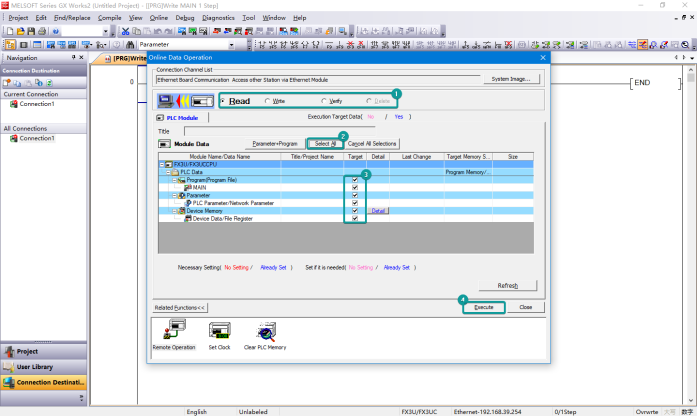Viewport: 697px width, 416px height.
Task: Click the zoom magnifier icon at toolbar end
Action: (x=685, y=44)
